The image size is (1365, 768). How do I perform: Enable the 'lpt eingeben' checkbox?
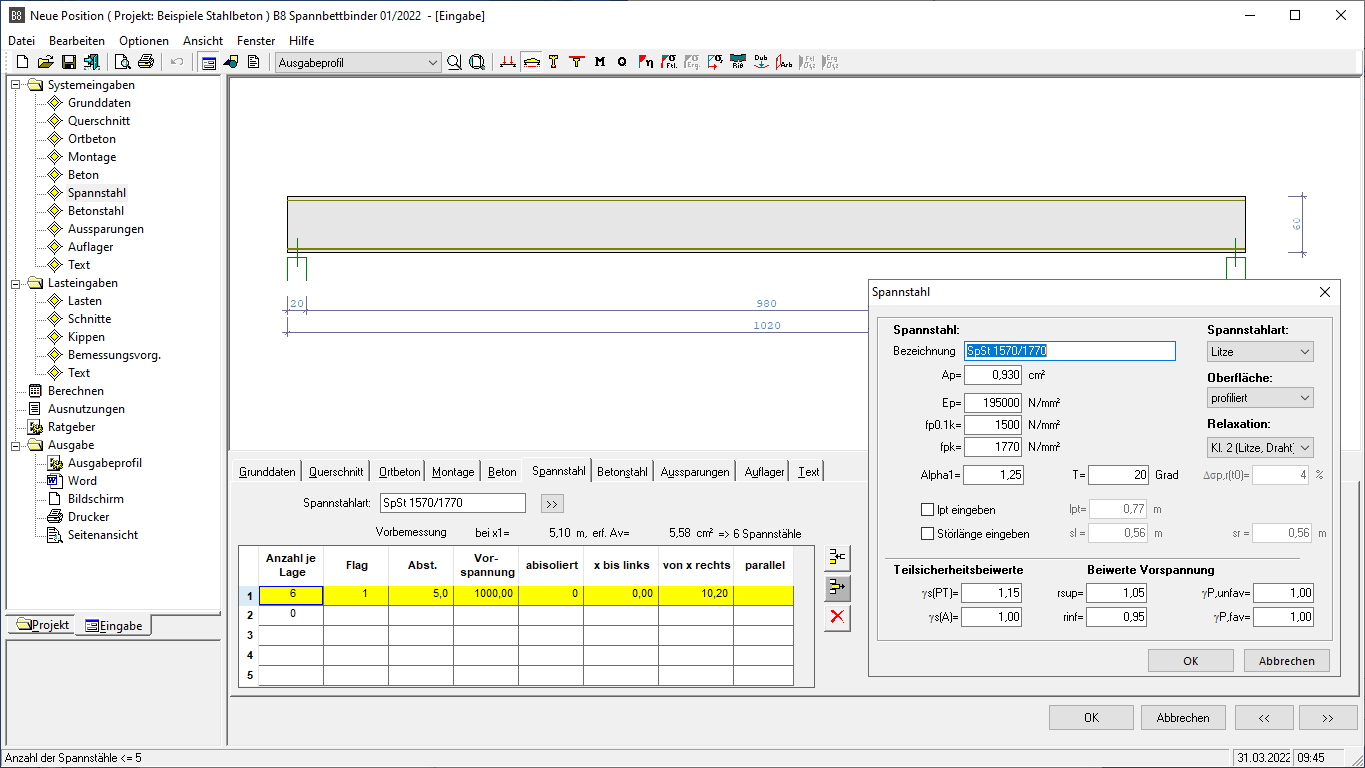(927, 510)
